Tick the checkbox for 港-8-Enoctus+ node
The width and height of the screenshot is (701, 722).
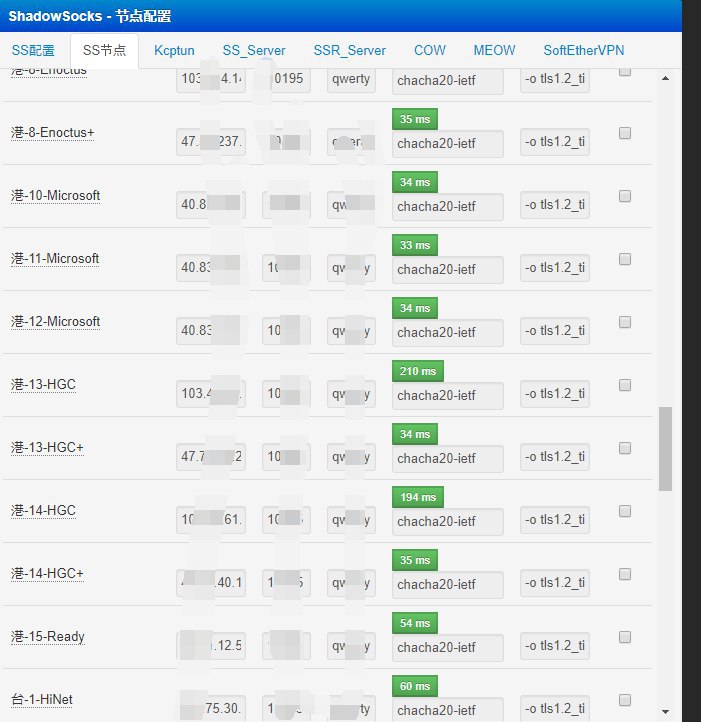[625, 133]
